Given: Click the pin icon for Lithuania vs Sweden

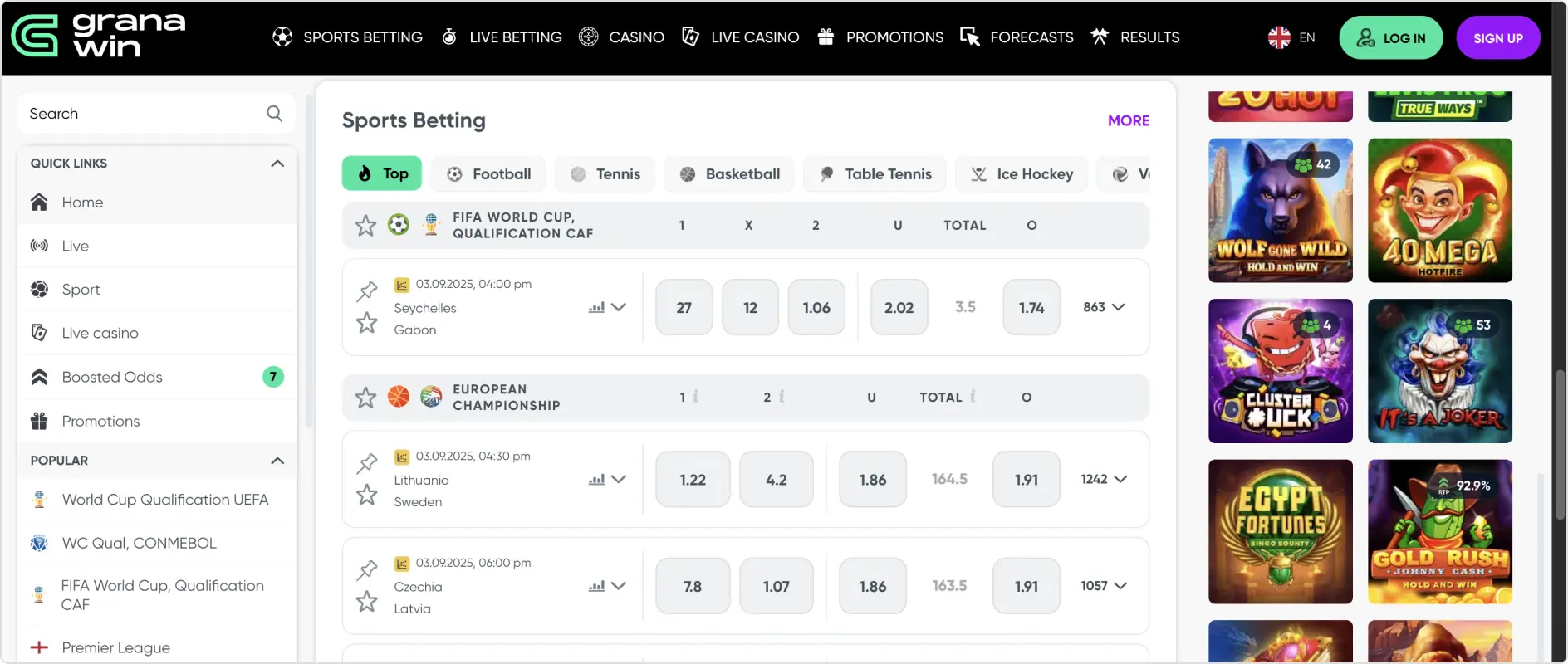Looking at the screenshot, I should point(367,462).
